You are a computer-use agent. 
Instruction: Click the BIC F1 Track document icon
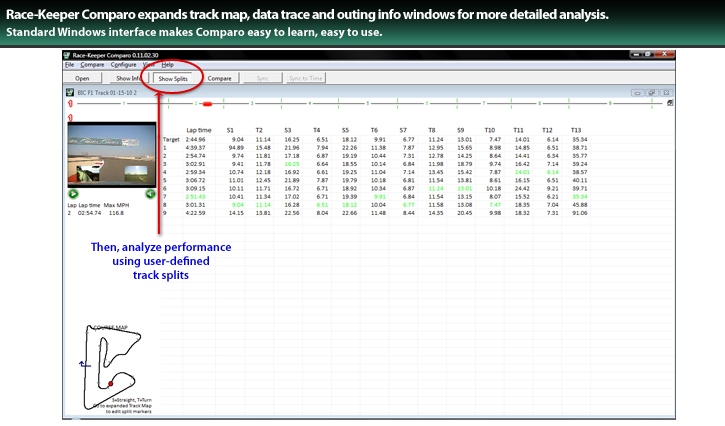(x=69, y=91)
